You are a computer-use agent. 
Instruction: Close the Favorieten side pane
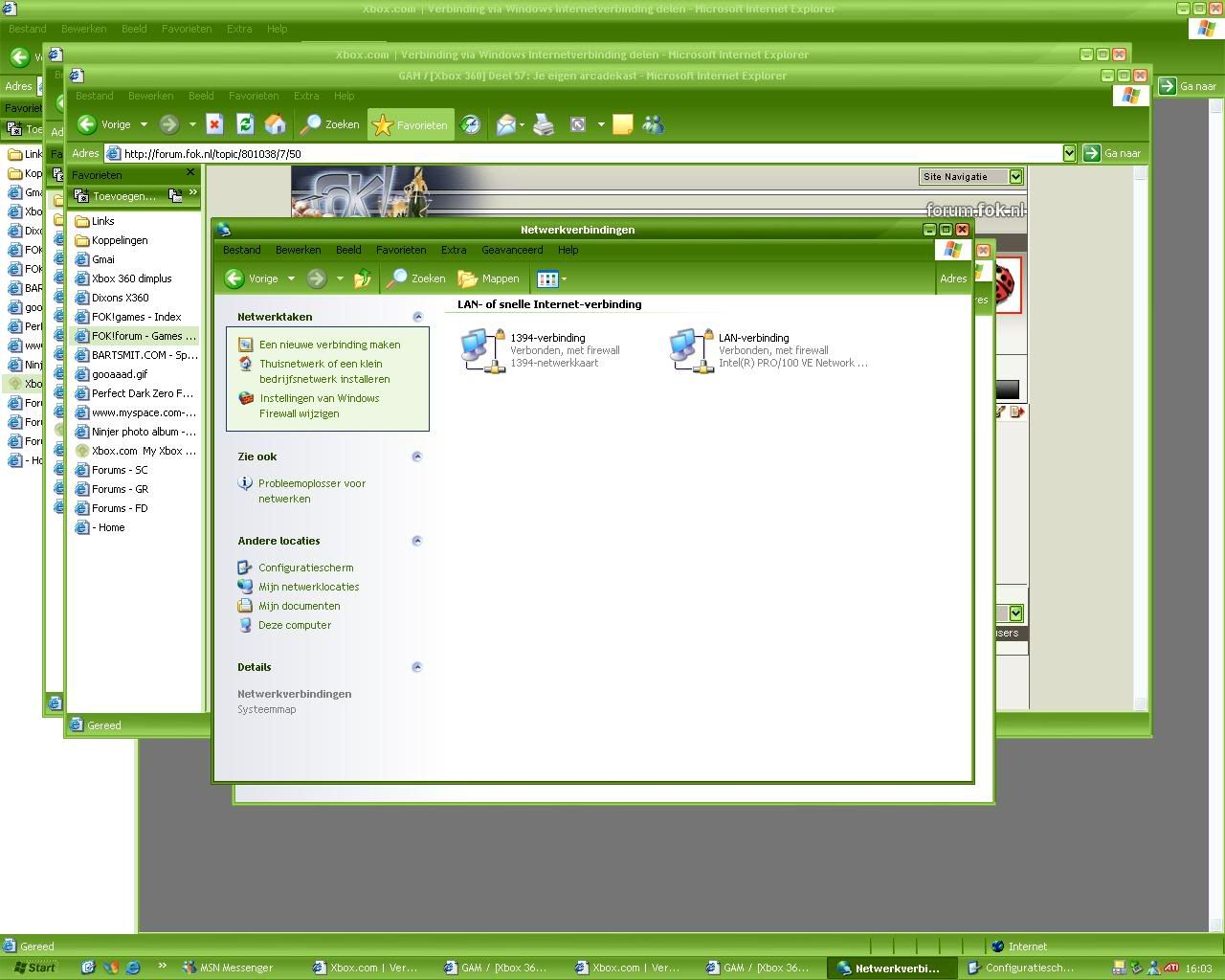click(x=189, y=173)
